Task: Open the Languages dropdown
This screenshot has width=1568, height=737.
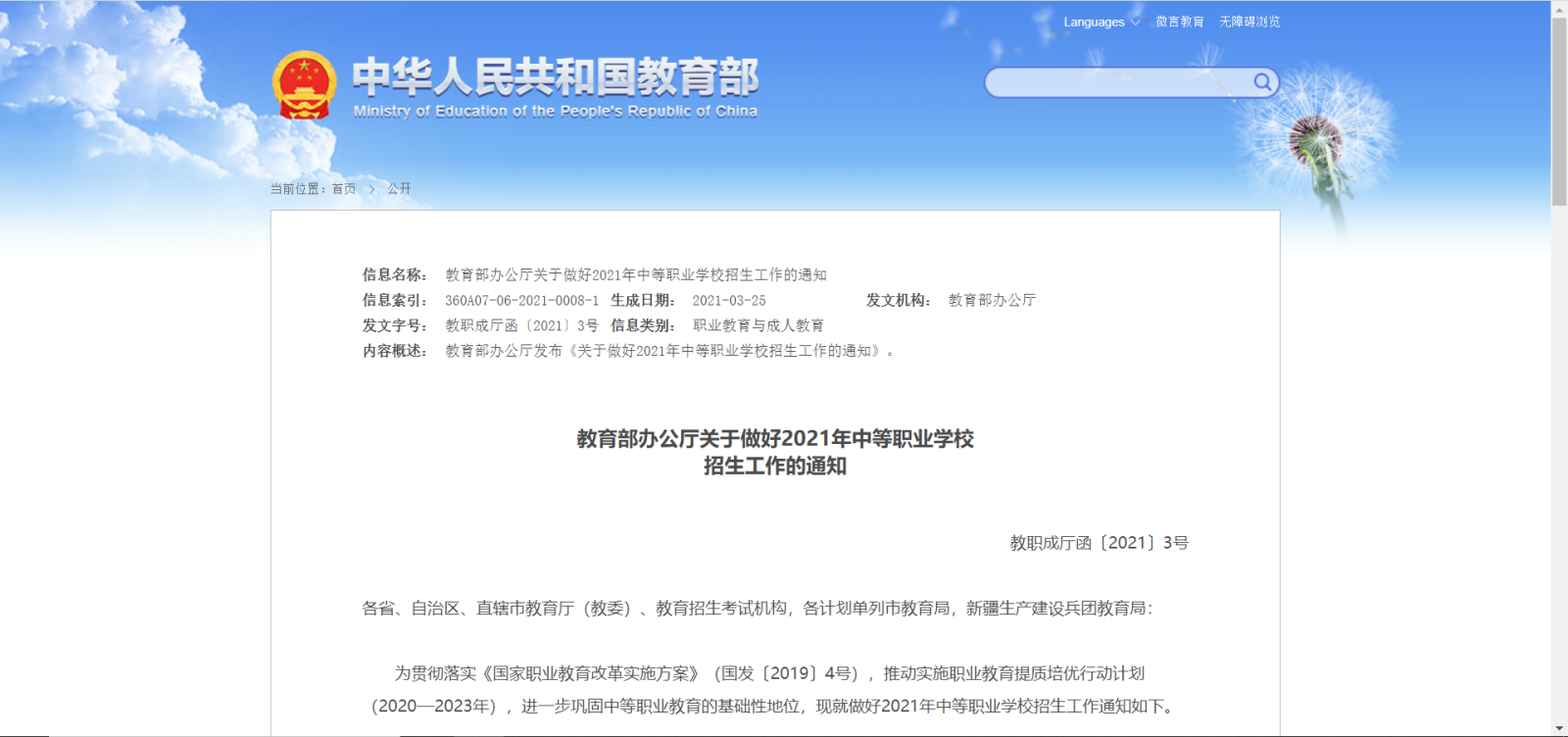Action: click(1102, 22)
